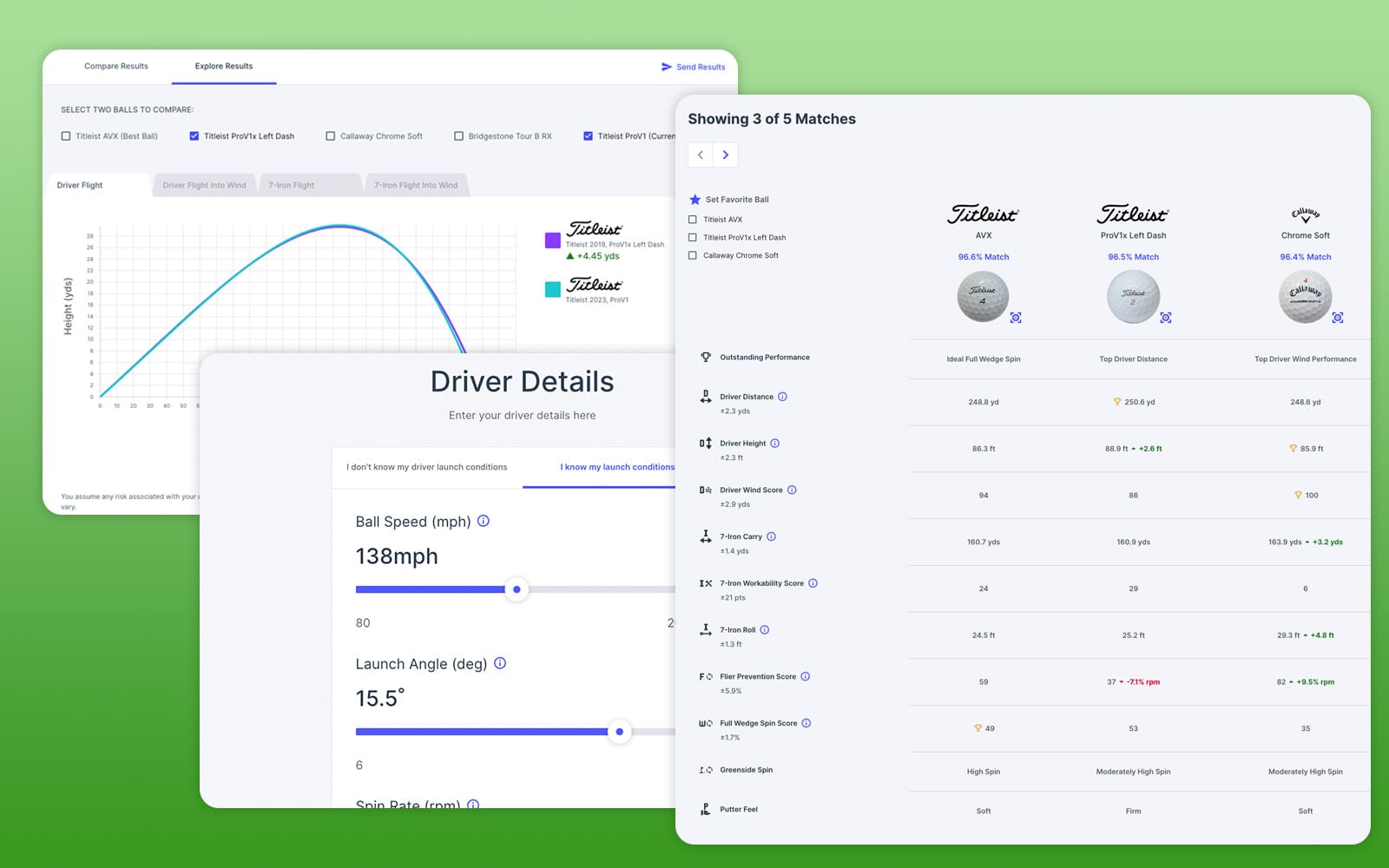Click the info icon beside Driver Distance
Viewport: 1389px width, 868px height.
coord(782,397)
